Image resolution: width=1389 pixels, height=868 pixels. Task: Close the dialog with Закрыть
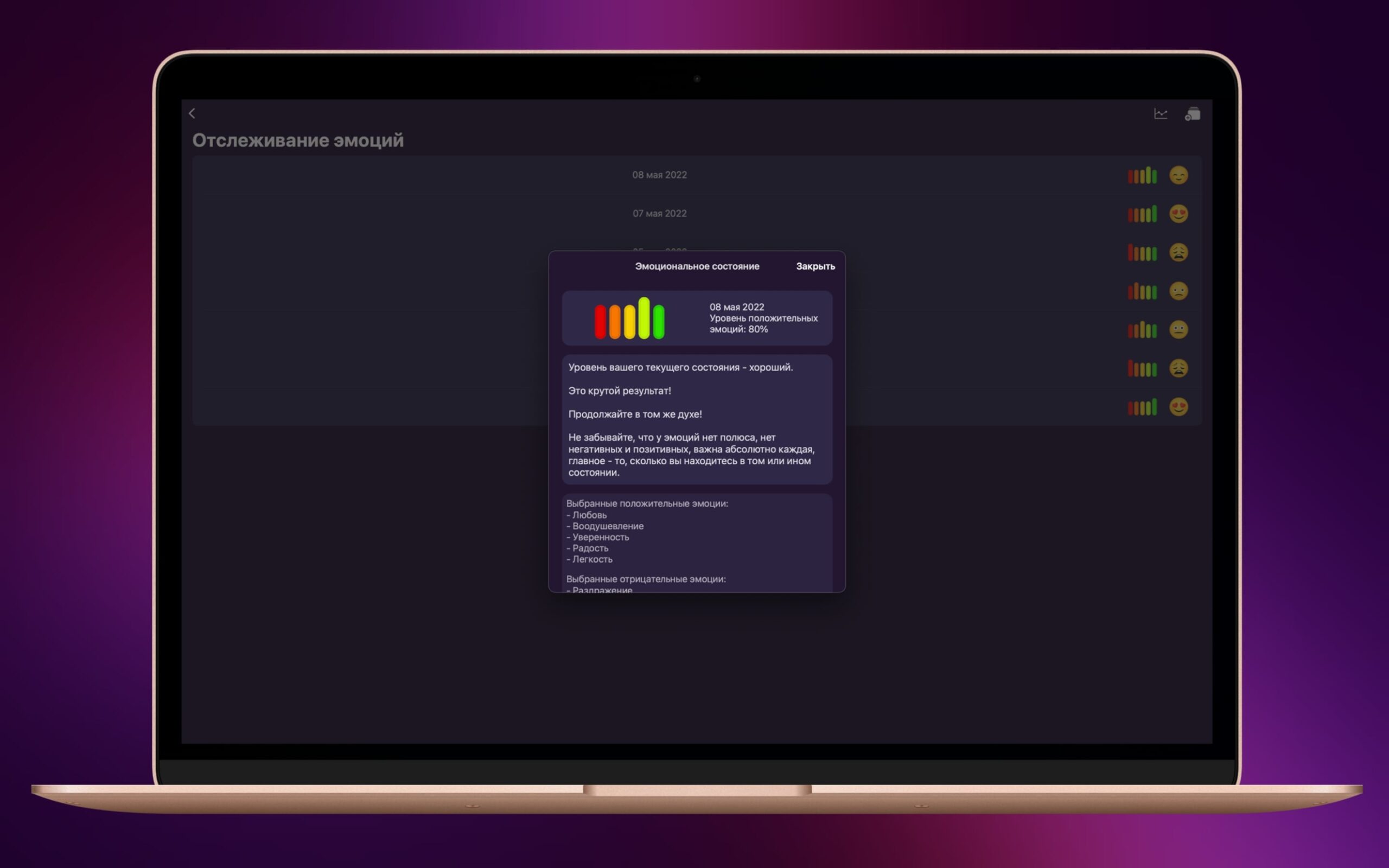point(815,266)
